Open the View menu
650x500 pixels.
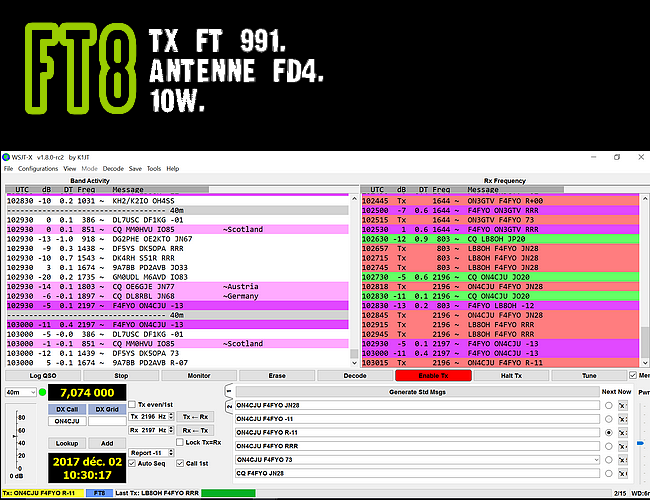coord(70,169)
